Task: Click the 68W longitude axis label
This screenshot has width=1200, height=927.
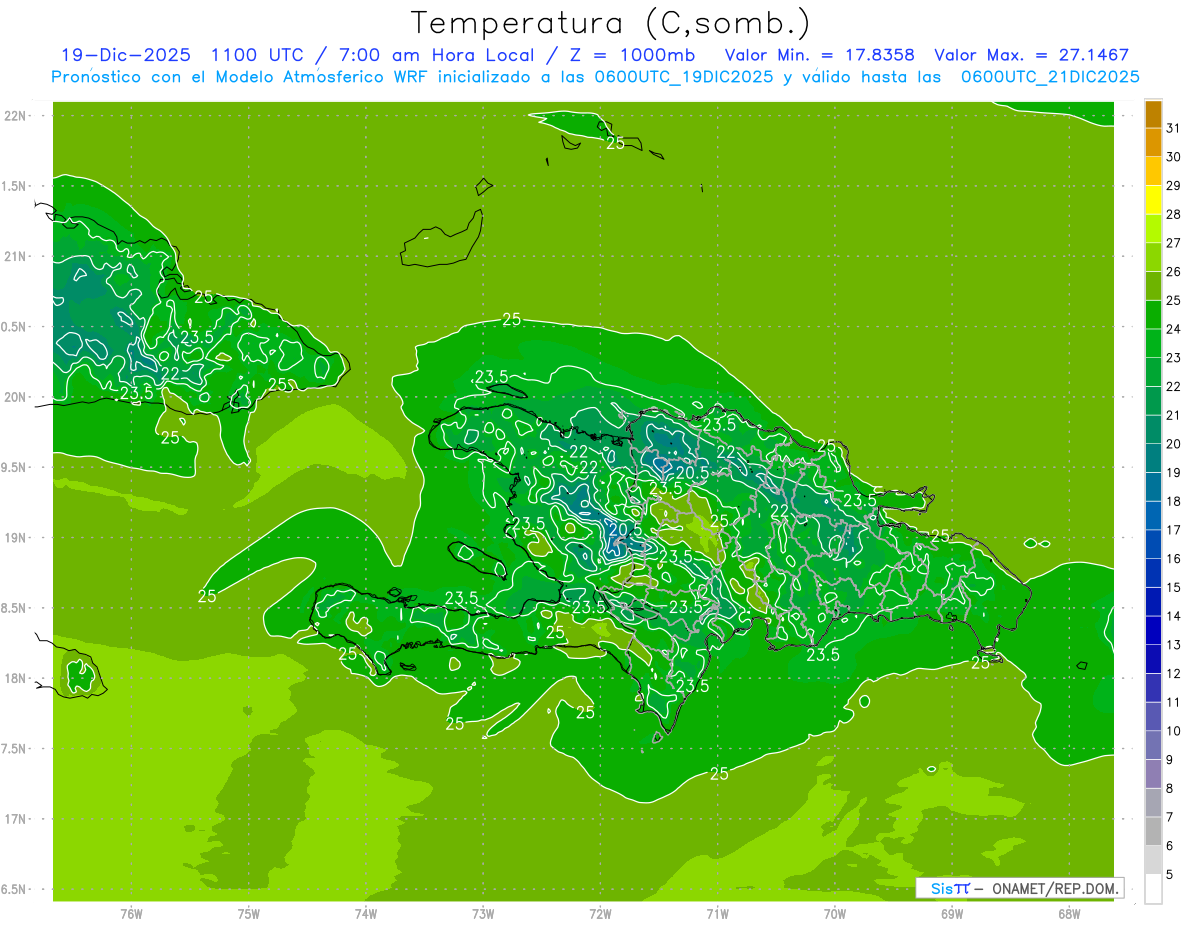Action: pyautogui.click(x=1068, y=913)
